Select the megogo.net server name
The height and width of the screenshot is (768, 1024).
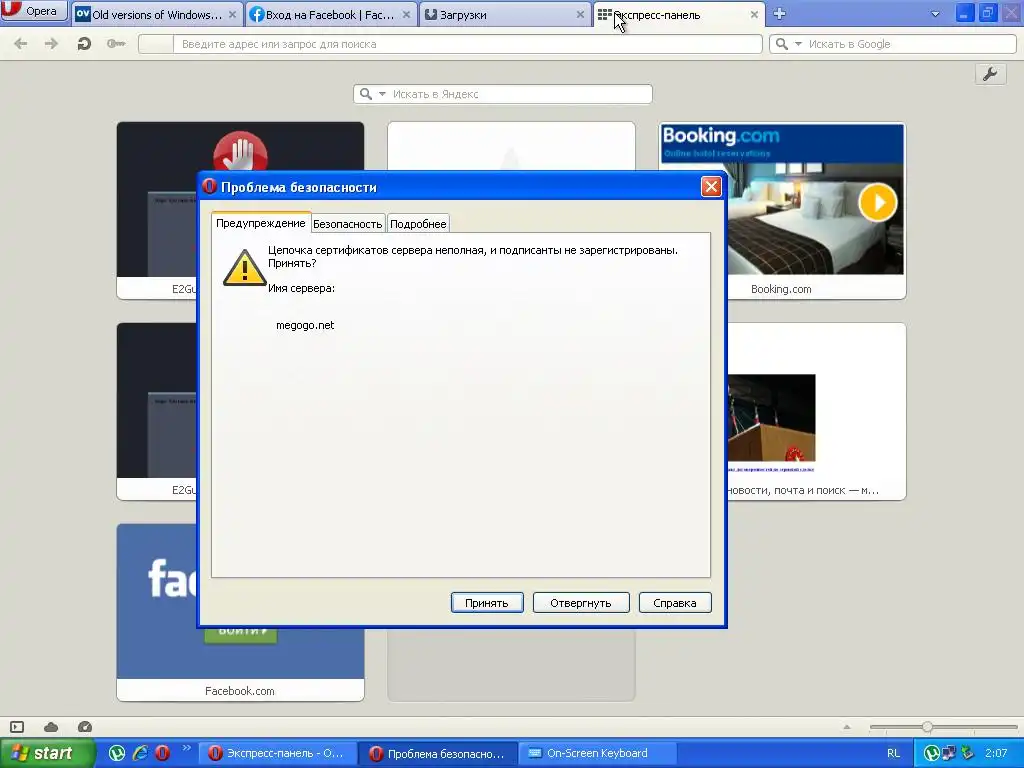click(305, 325)
